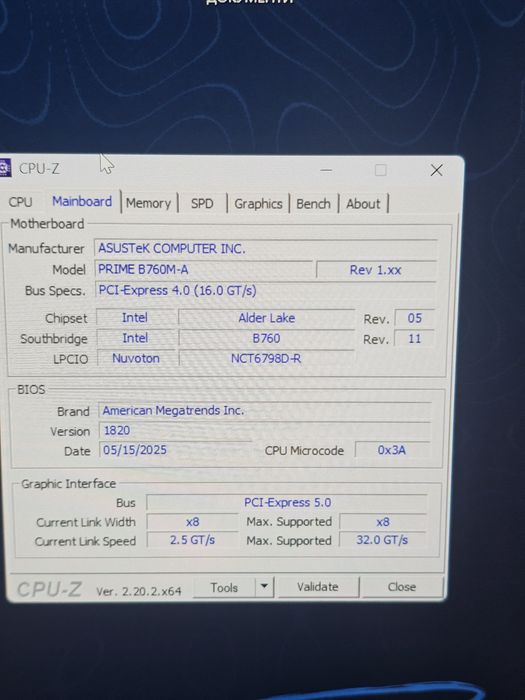Image resolution: width=525 pixels, height=700 pixels.
Task: Click the PCI-Express 5.0 bus field
Action: coord(287,503)
